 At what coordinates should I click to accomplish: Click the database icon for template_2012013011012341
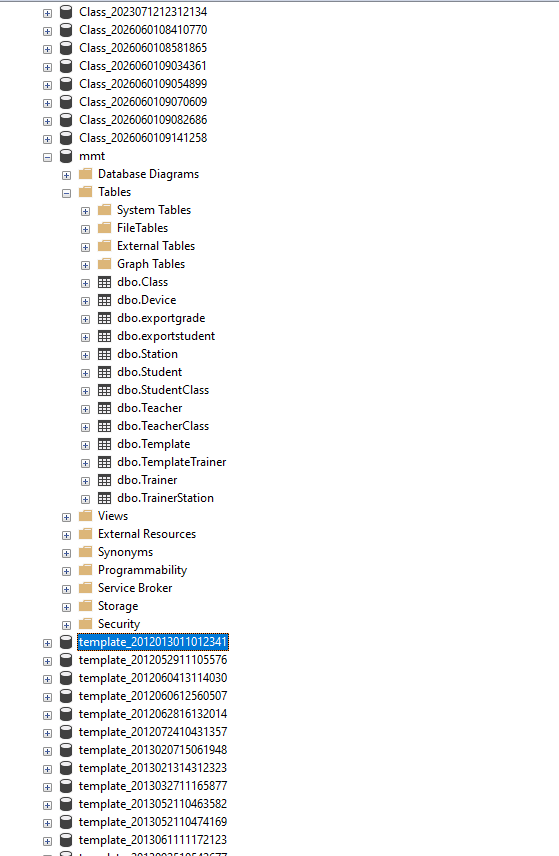click(66, 642)
